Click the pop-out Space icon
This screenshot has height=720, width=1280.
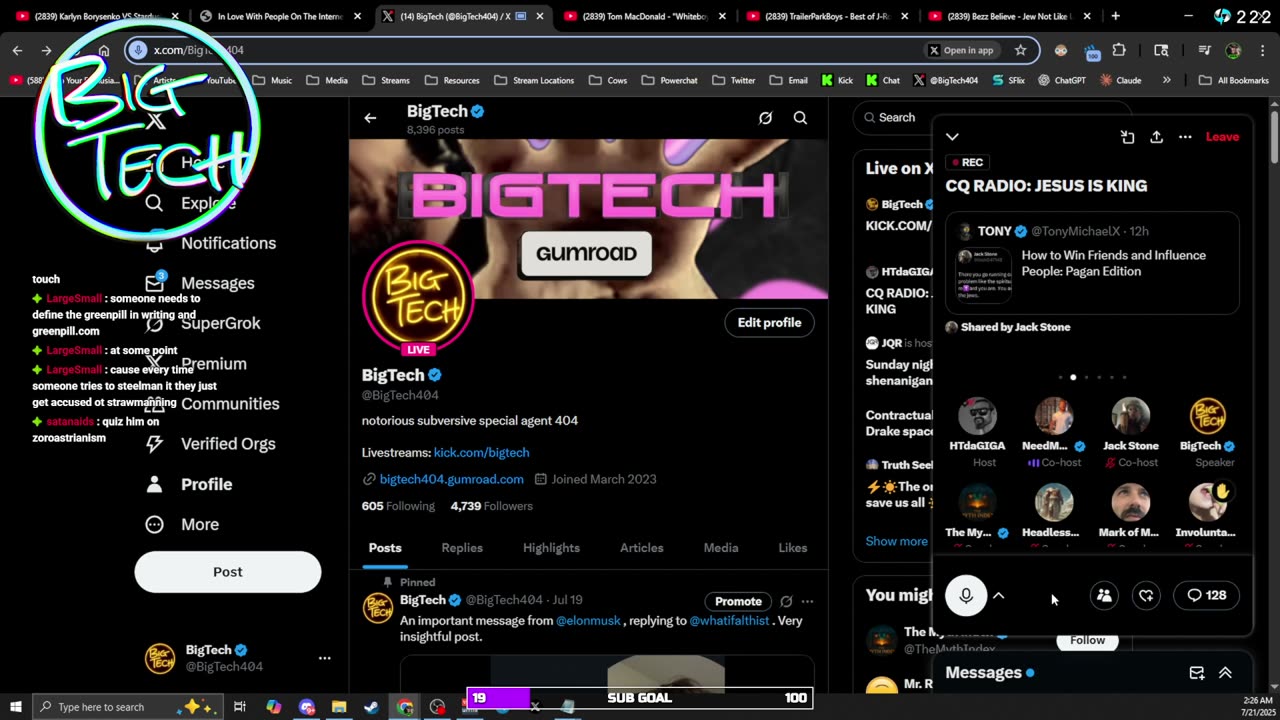[1127, 137]
